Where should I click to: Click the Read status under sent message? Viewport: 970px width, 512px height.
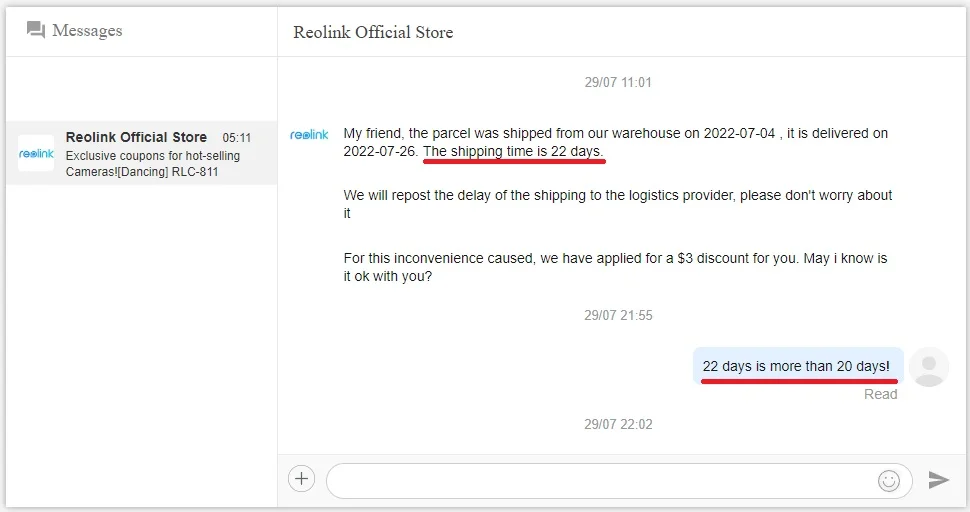880,394
